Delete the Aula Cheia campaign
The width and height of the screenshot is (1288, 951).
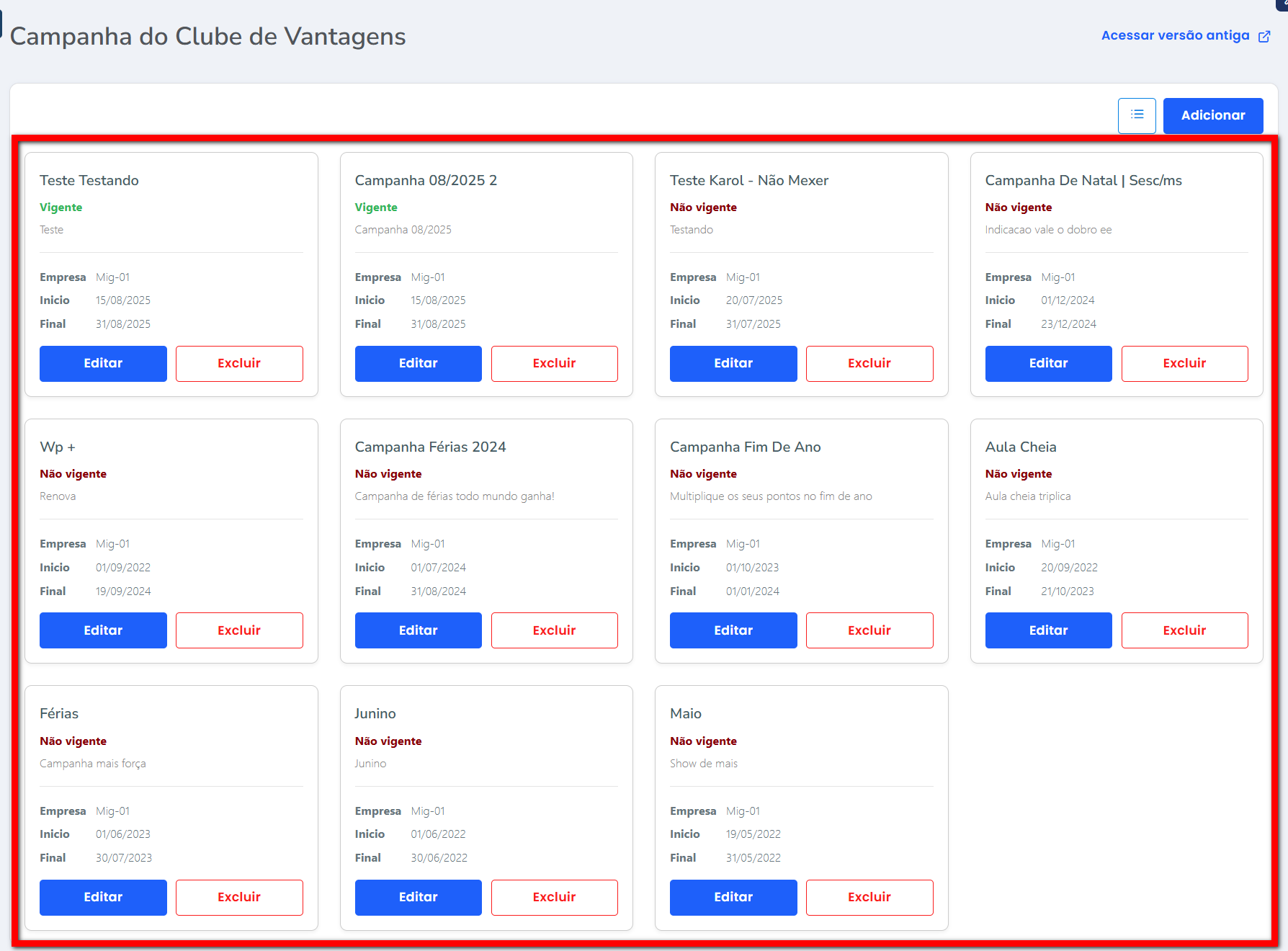click(x=1184, y=630)
